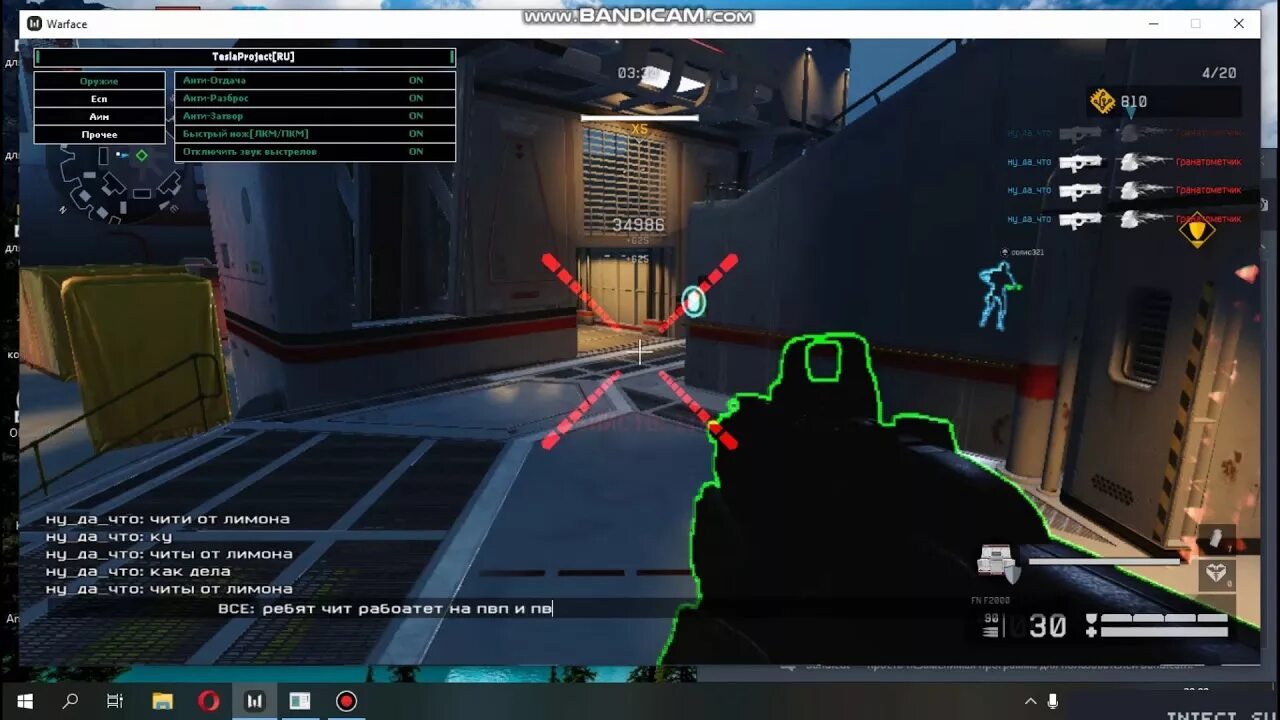Show hidden system tray icons
The width and height of the screenshot is (1280, 720).
[1031, 702]
